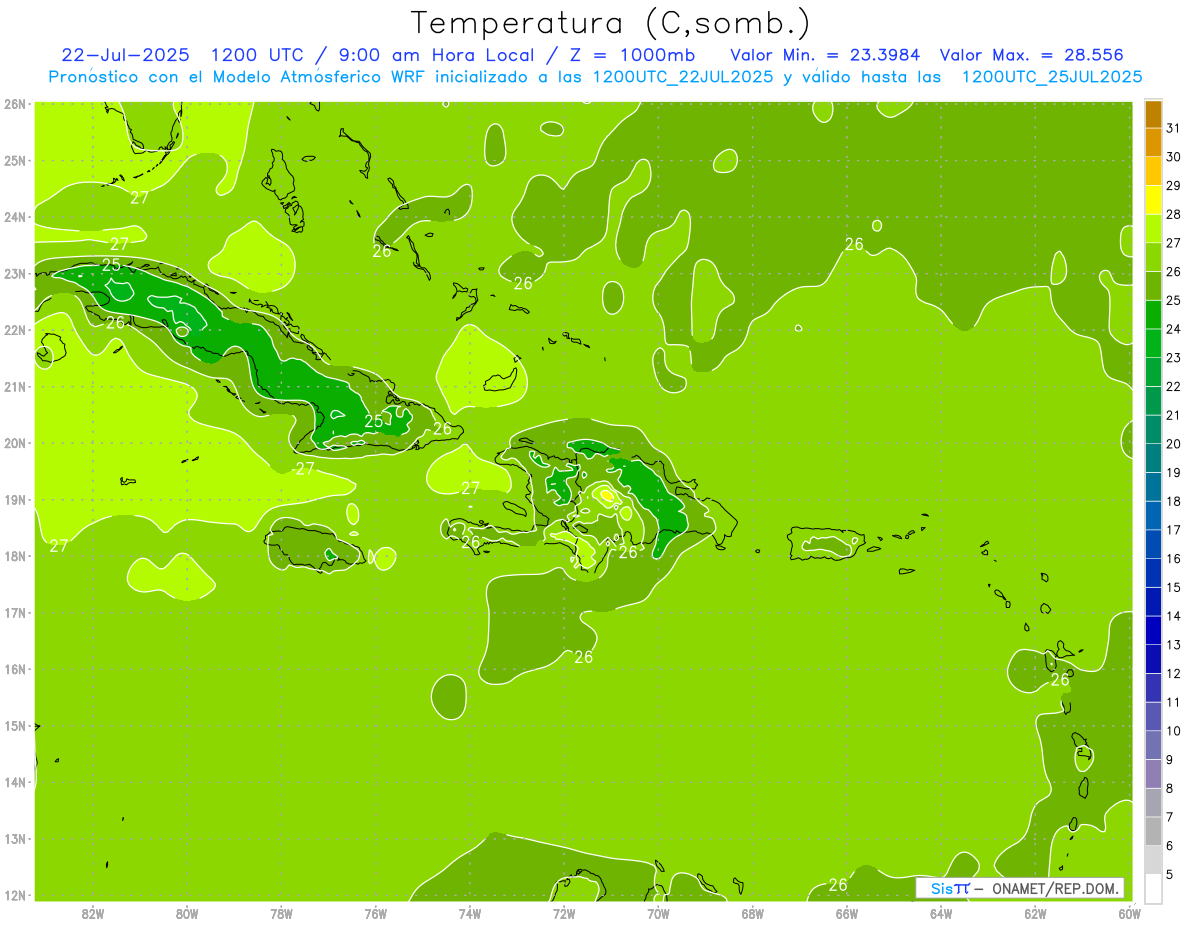Click the '66W' longitude axis label

pyautogui.click(x=847, y=913)
